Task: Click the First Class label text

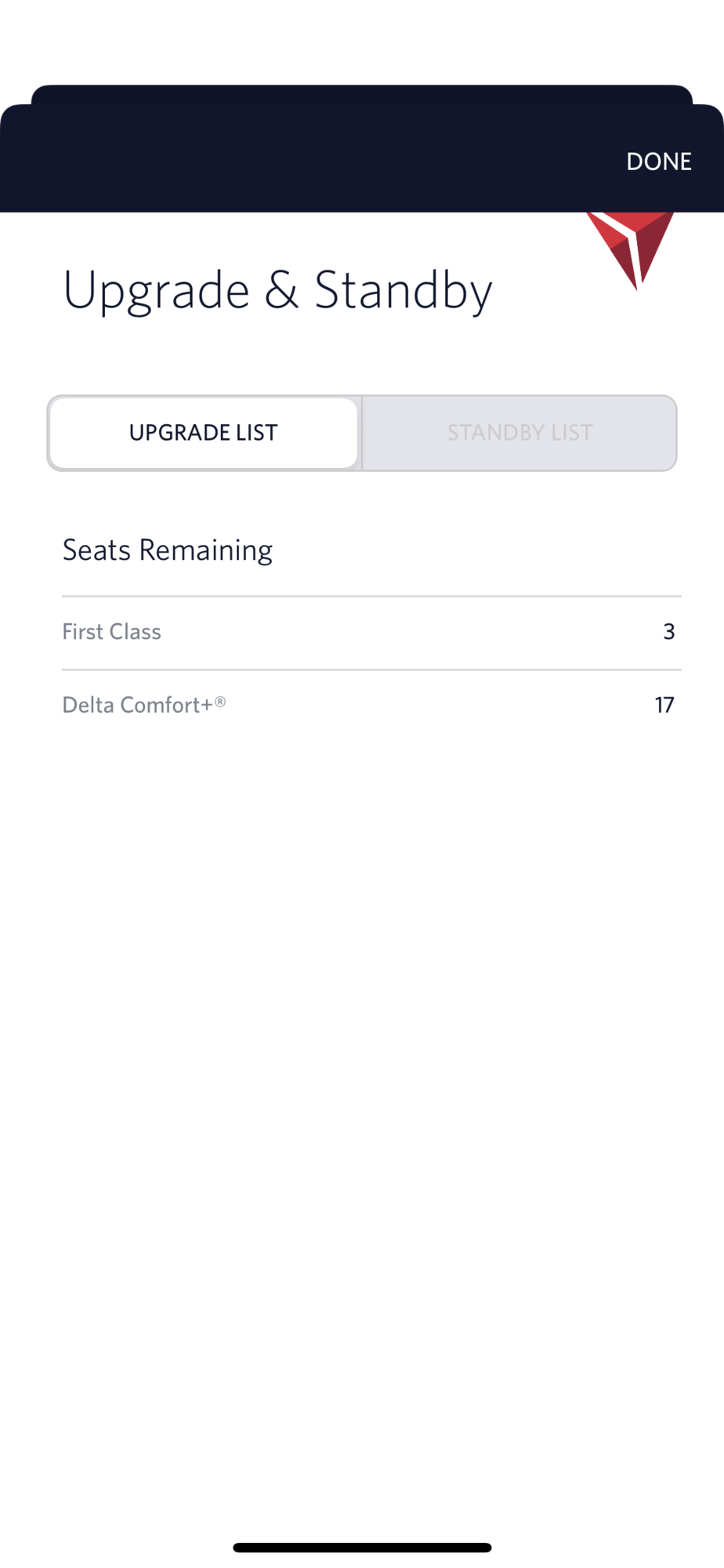Action: pyautogui.click(x=111, y=632)
